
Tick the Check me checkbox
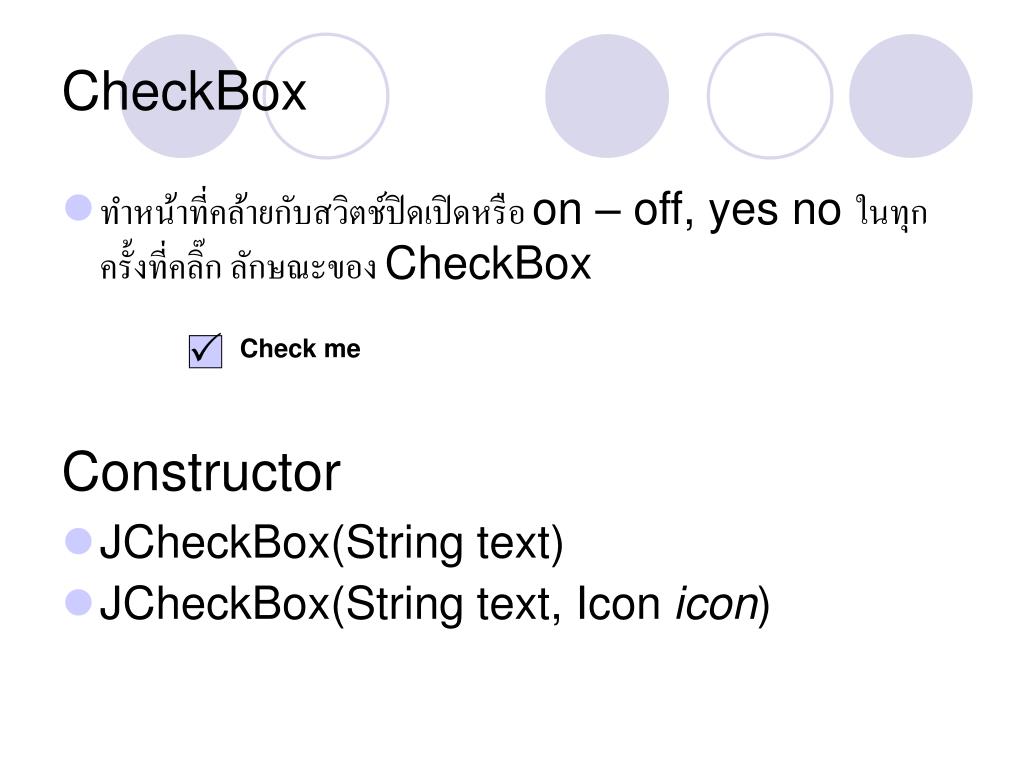(205, 351)
